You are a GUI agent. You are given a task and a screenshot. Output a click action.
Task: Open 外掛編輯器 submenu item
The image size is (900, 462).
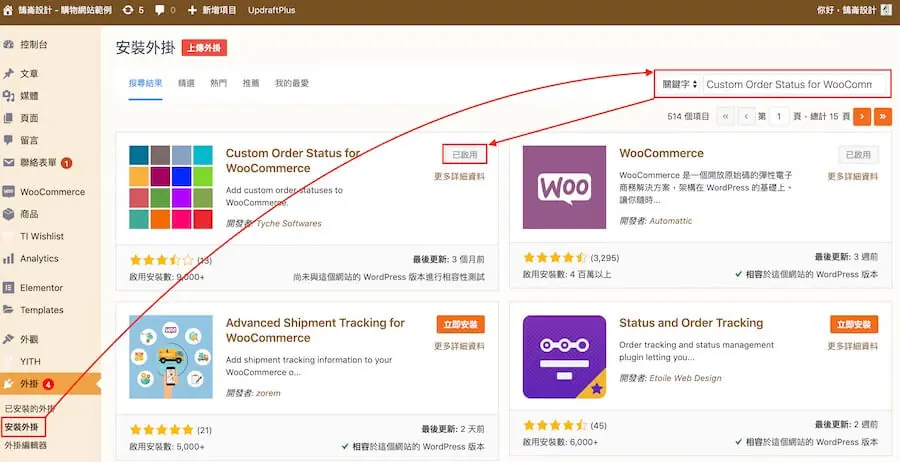coord(25,445)
